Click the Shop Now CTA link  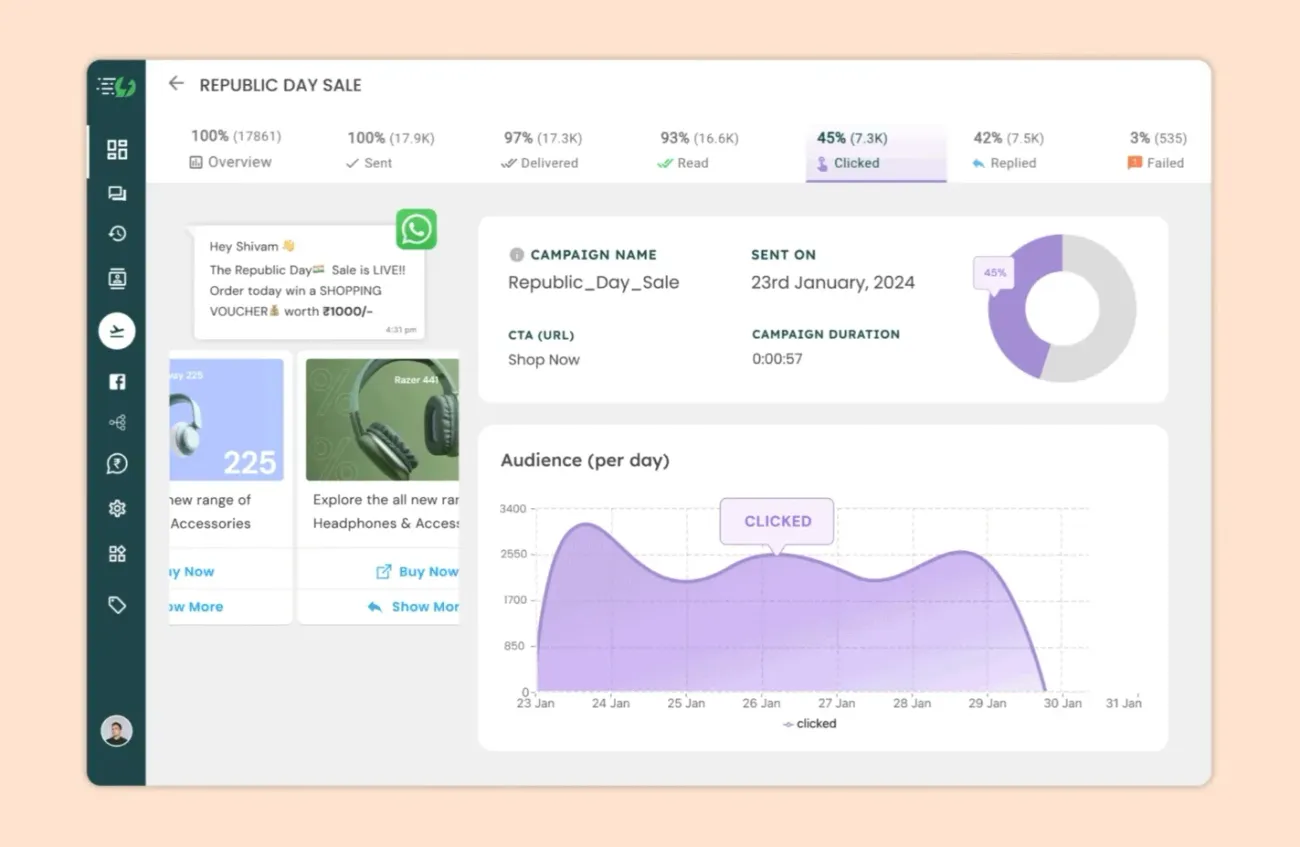[x=544, y=359]
